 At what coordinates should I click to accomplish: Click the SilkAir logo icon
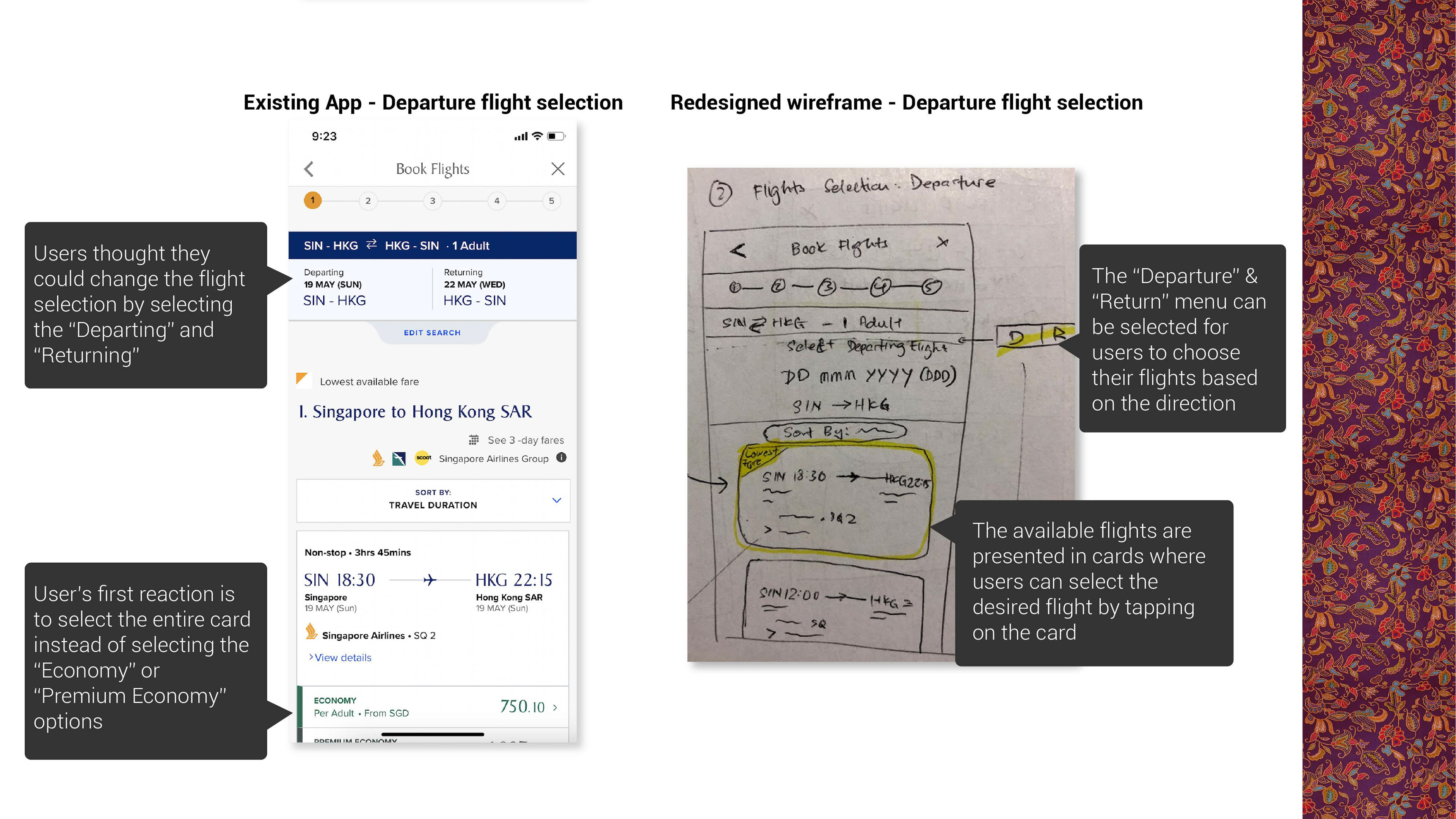pos(399,458)
